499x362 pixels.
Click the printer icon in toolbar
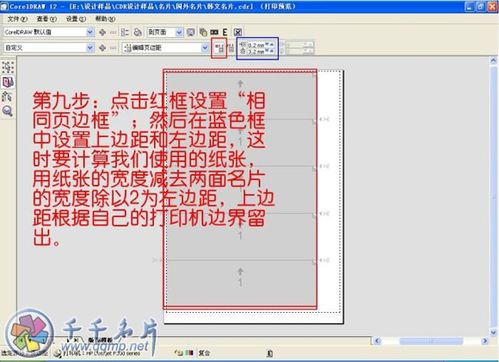pos(137,32)
